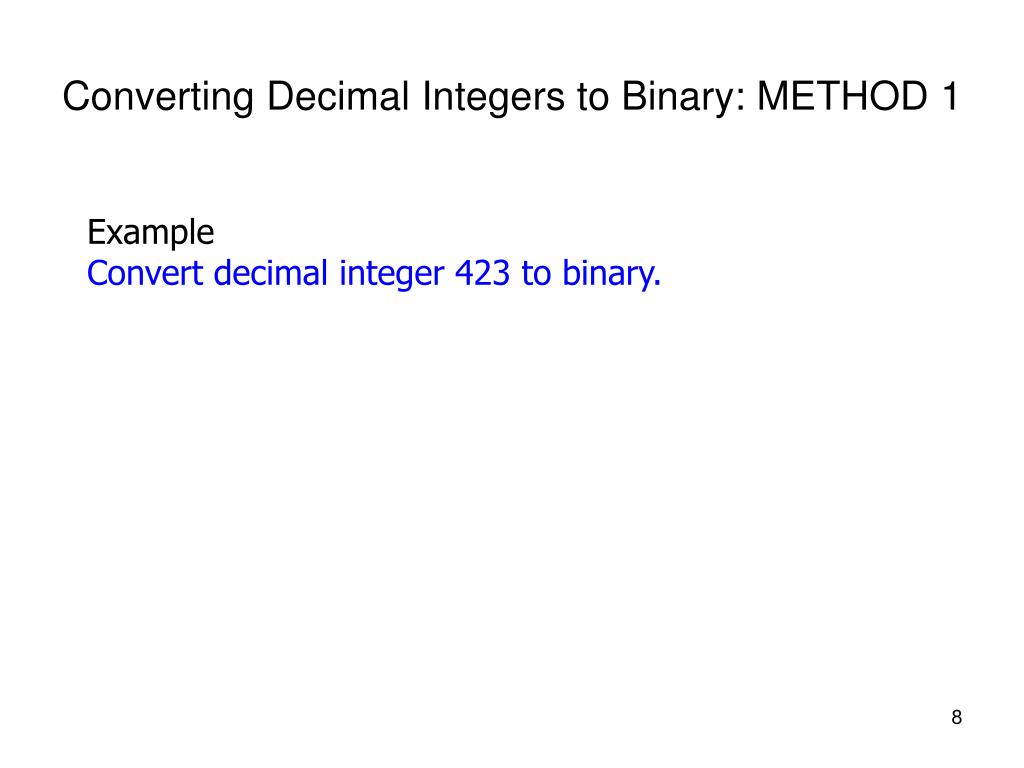Click the capital "C" in blue "Convert"

click(96, 273)
